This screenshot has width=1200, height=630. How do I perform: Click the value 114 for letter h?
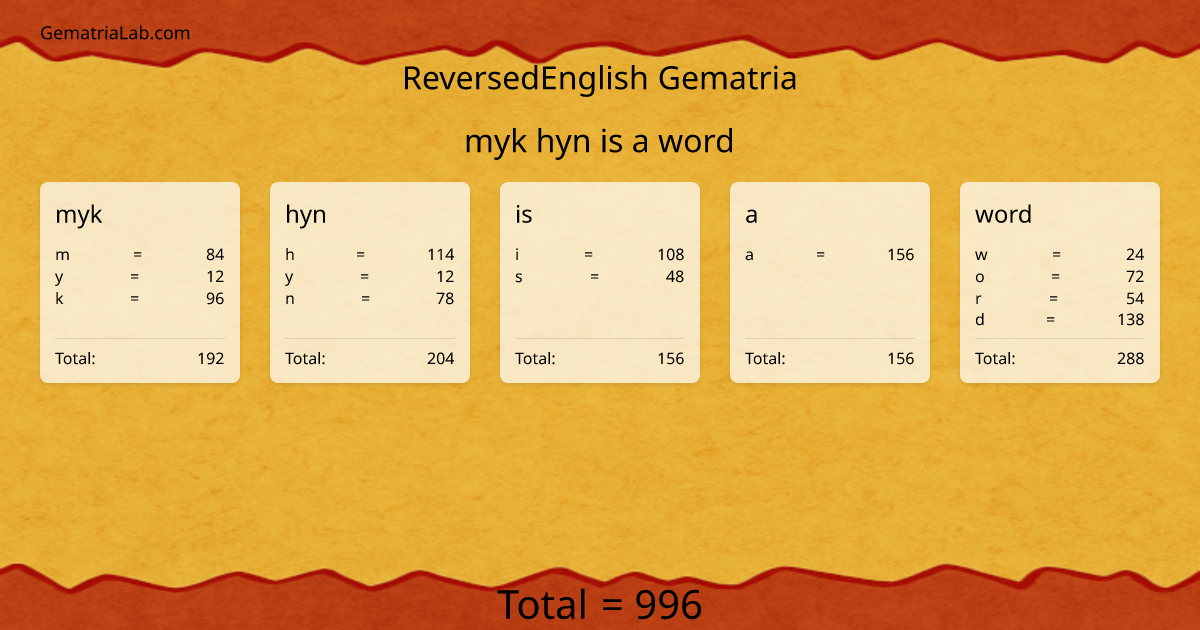click(441, 255)
